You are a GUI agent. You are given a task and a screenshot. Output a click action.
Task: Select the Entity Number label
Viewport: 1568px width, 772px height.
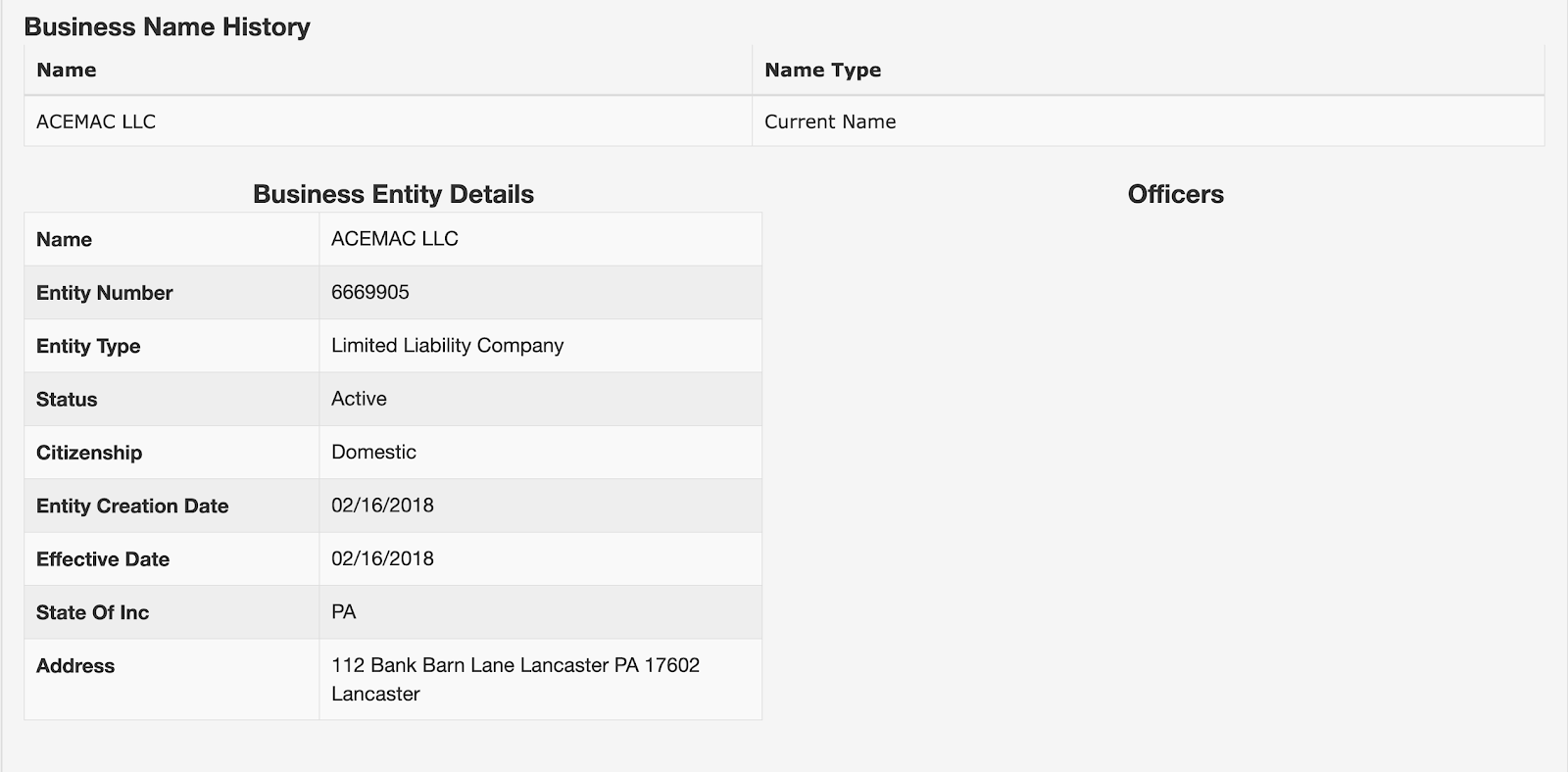click(x=104, y=293)
